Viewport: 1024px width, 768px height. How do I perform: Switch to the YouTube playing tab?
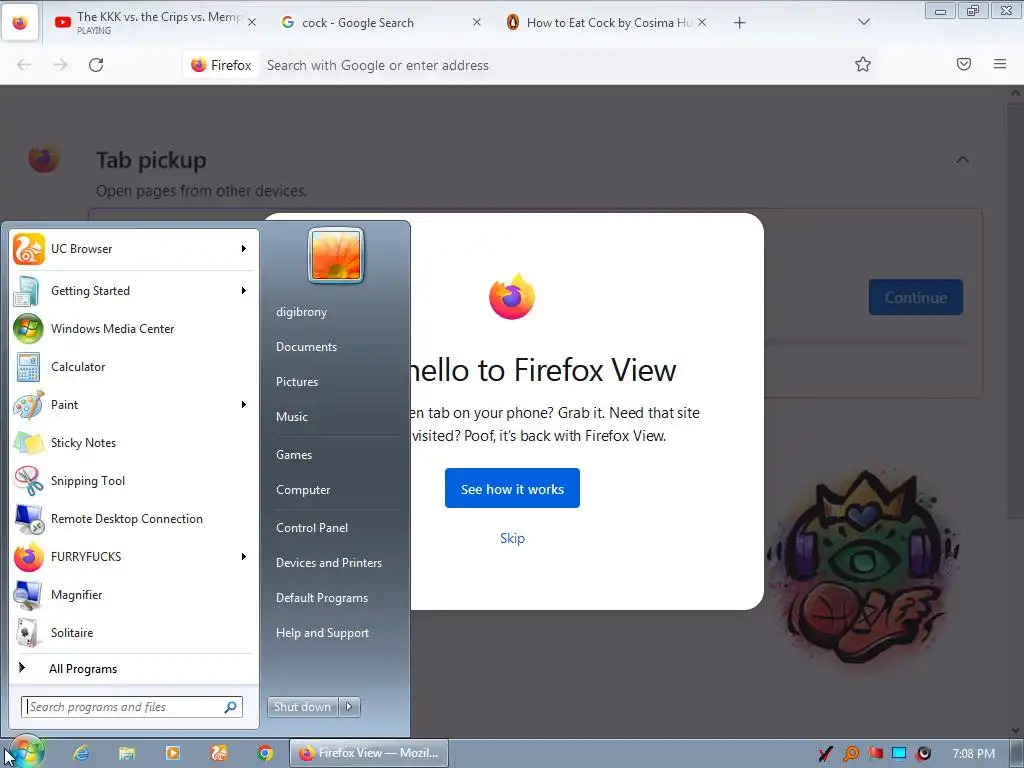pyautogui.click(x=153, y=23)
